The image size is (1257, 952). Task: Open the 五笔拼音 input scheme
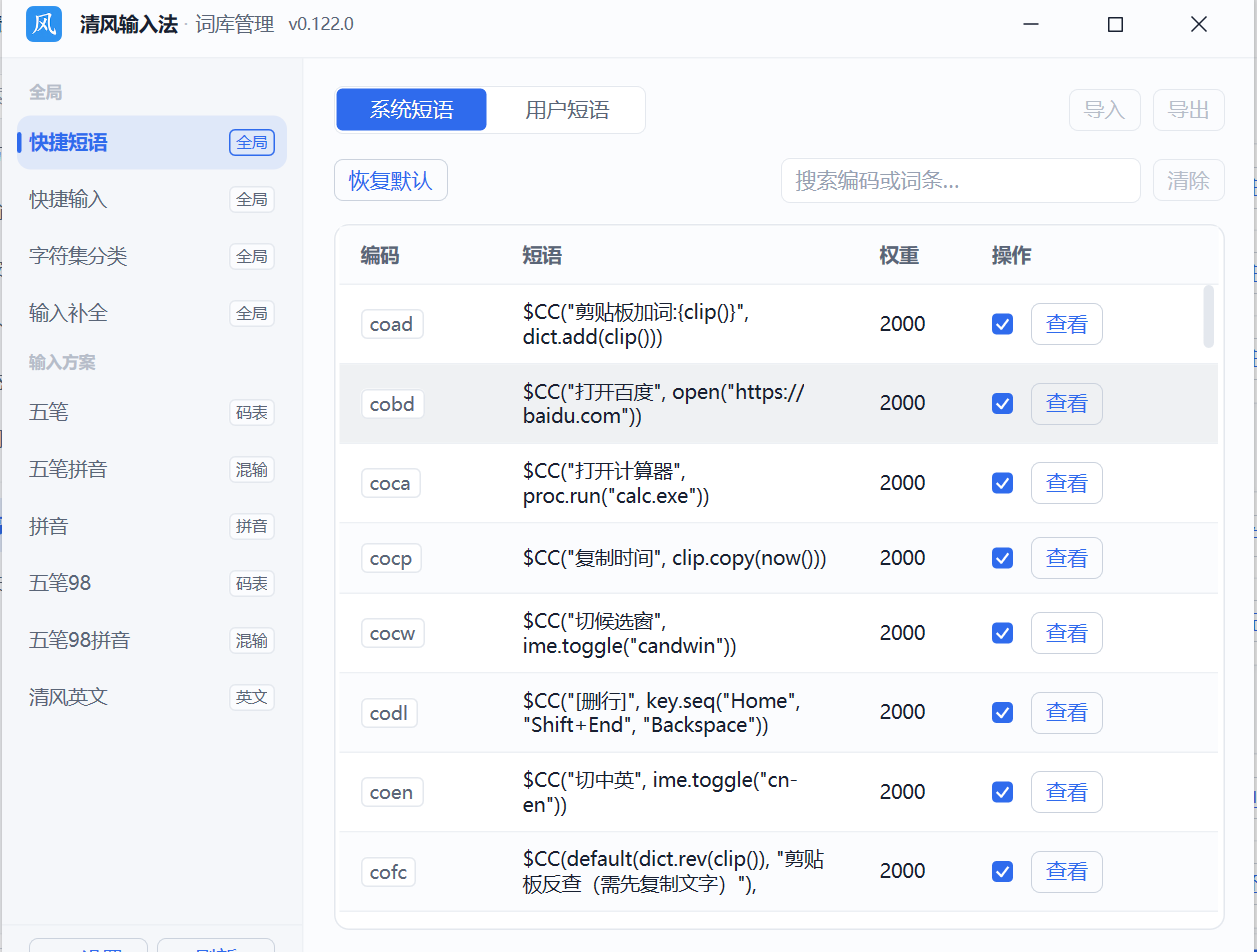152,470
